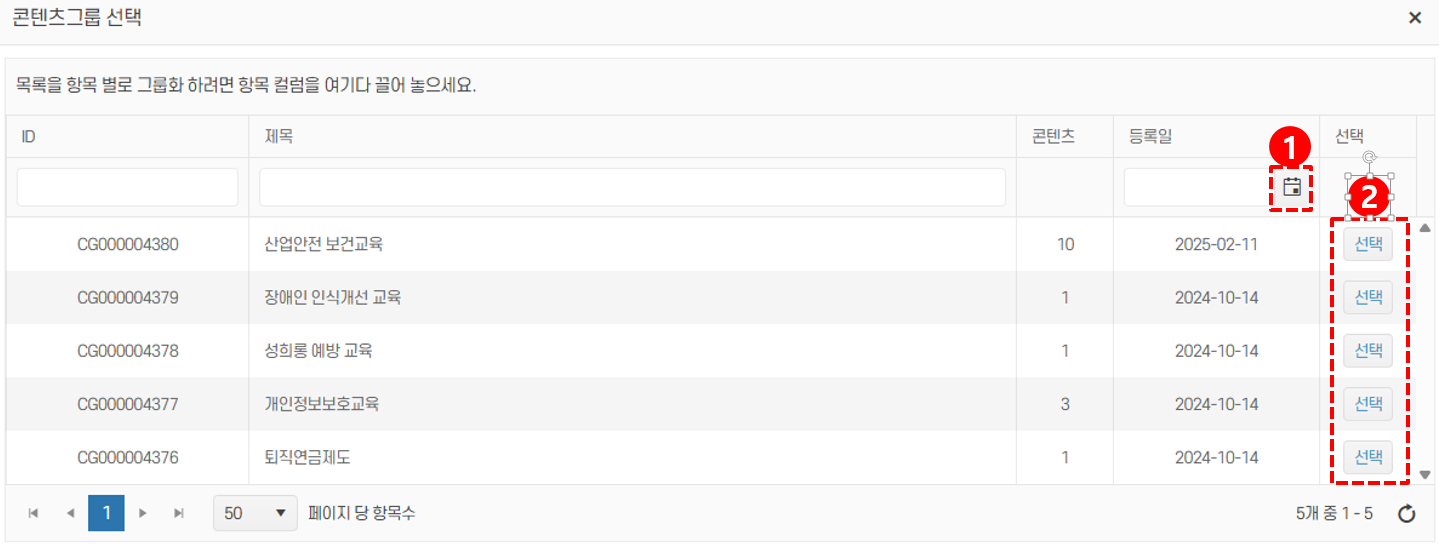Image resolution: width=1440 pixels, height=544 pixels.
Task: Select the 성희롱 예방 교육 row button
Action: pos(1367,351)
